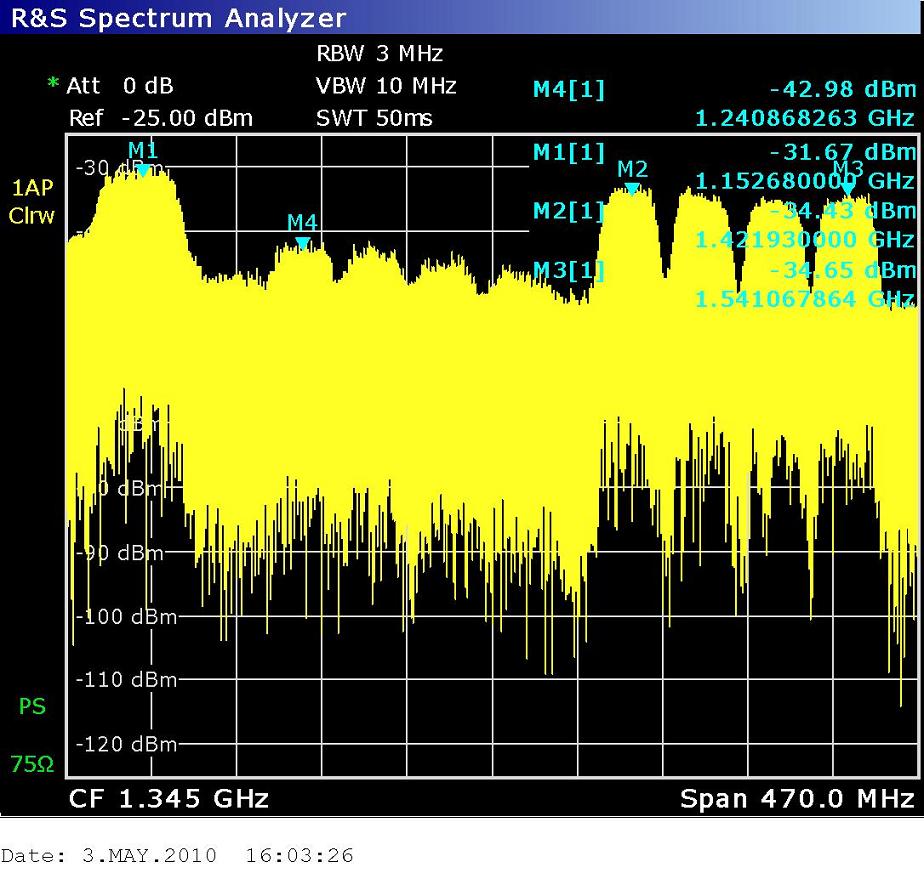
Task: Click the asterisk next to Att
Action: pyautogui.click(x=52, y=86)
